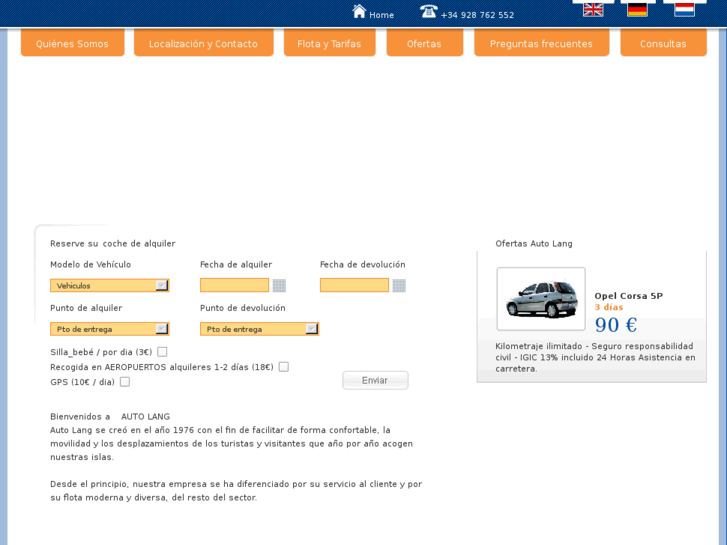Enable the Silla_bebé checkbox
This screenshot has width=727, height=545.
pos(162,352)
